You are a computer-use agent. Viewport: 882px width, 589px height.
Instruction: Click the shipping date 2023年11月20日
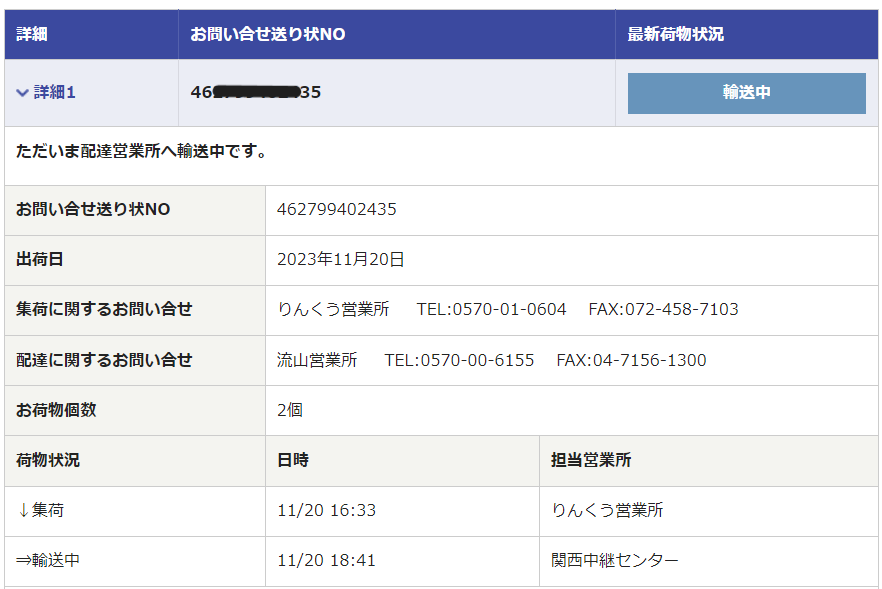tap(341, 260)
